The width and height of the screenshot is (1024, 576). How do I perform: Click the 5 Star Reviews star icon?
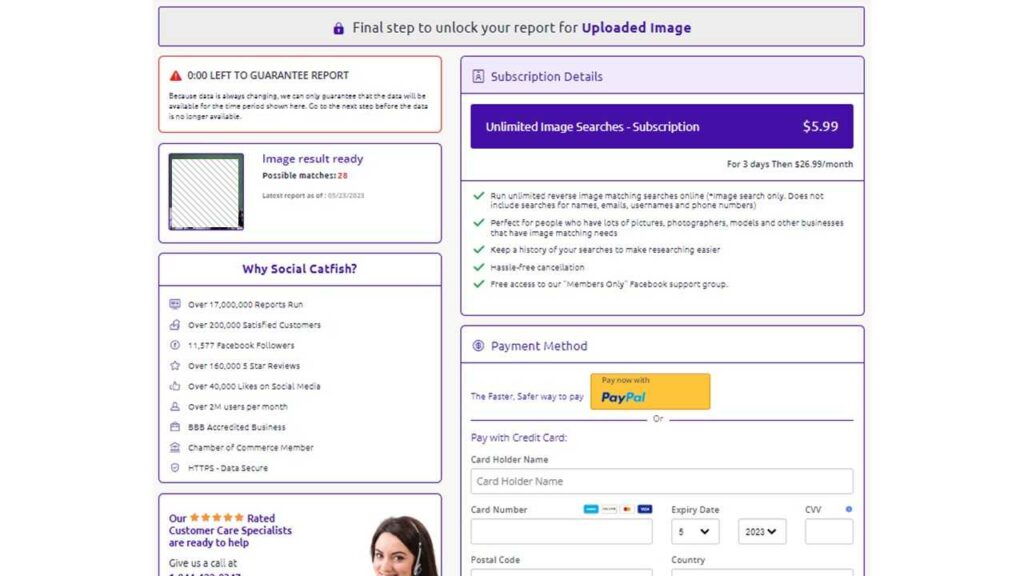[175, 366]
